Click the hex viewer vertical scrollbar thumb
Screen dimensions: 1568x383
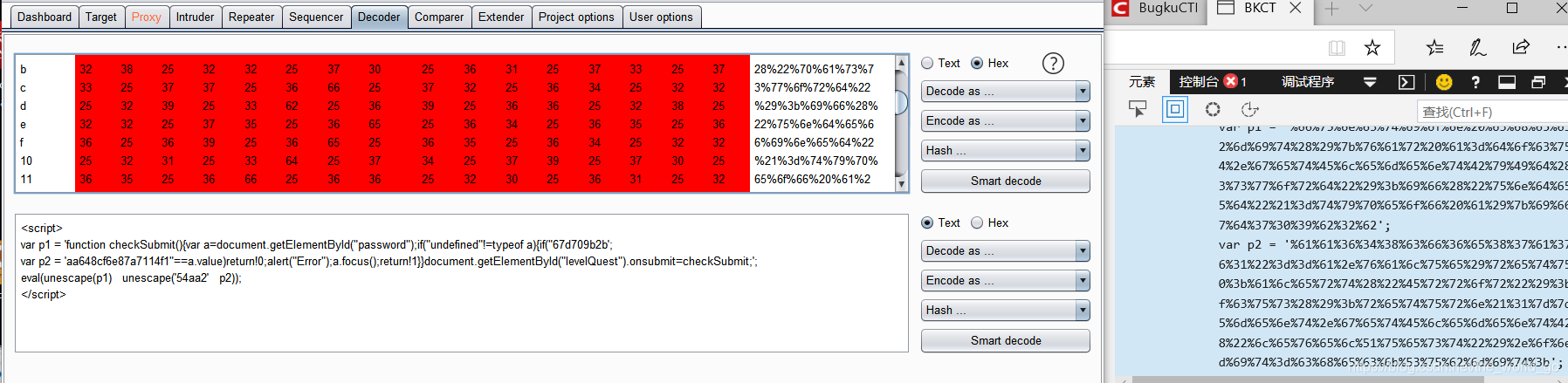902,101
